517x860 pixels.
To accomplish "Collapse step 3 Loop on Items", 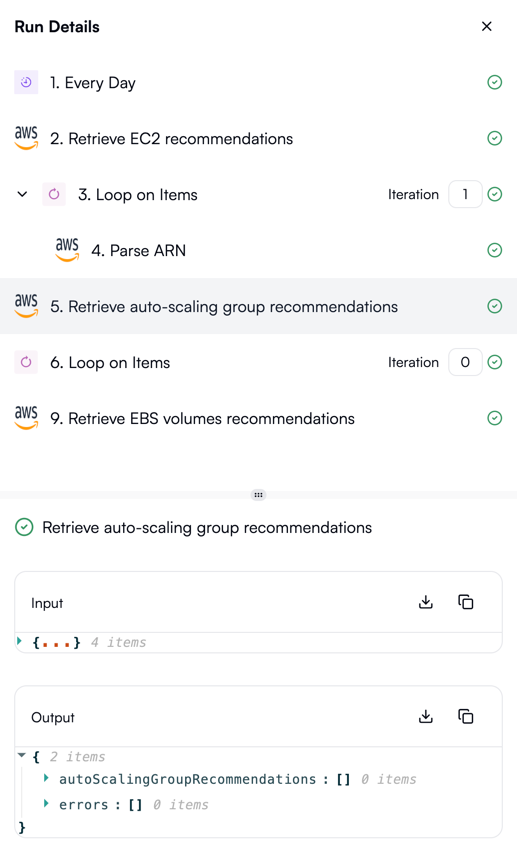I will point(22,194).
